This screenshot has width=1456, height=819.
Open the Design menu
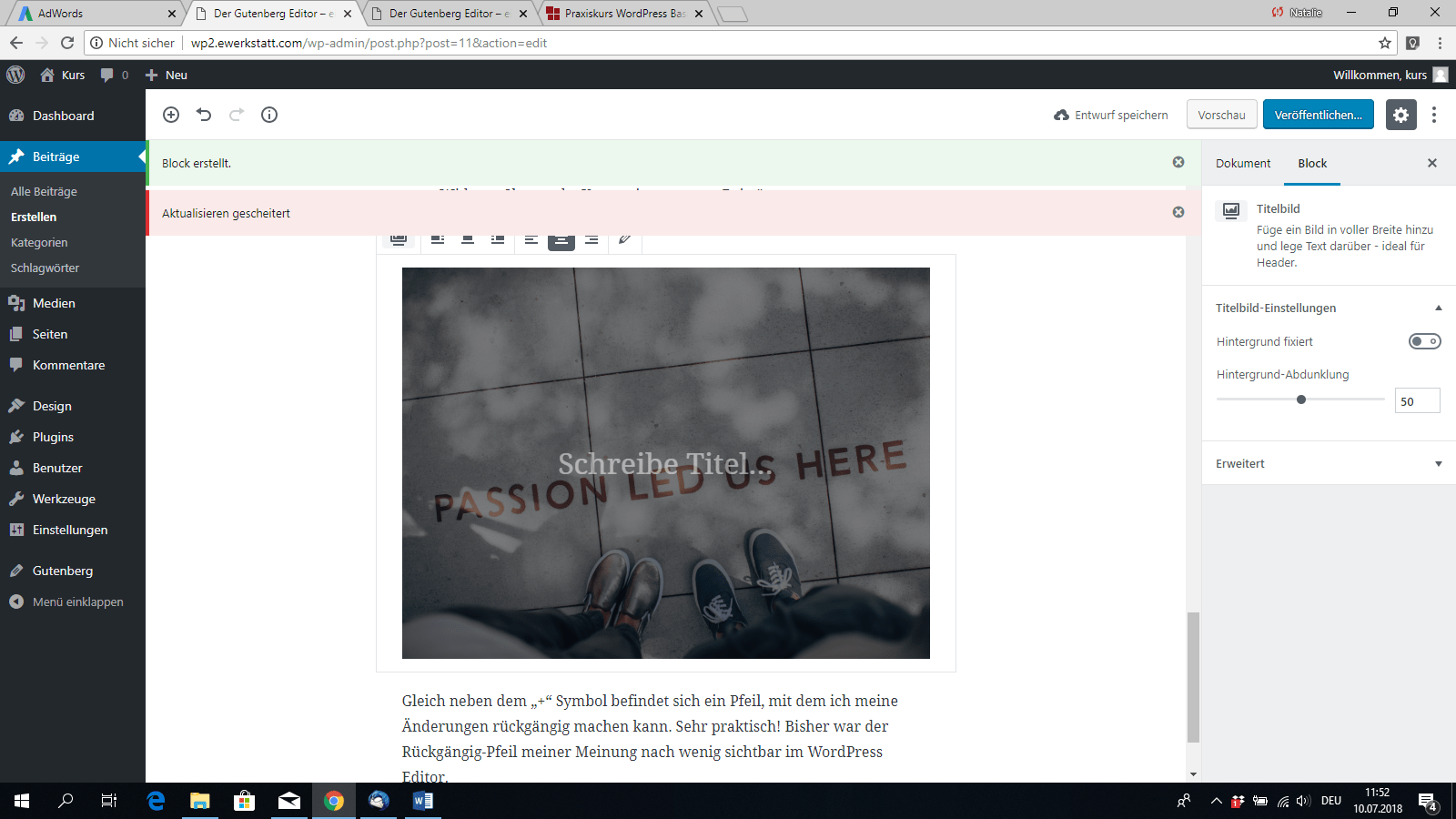point(73,406)
